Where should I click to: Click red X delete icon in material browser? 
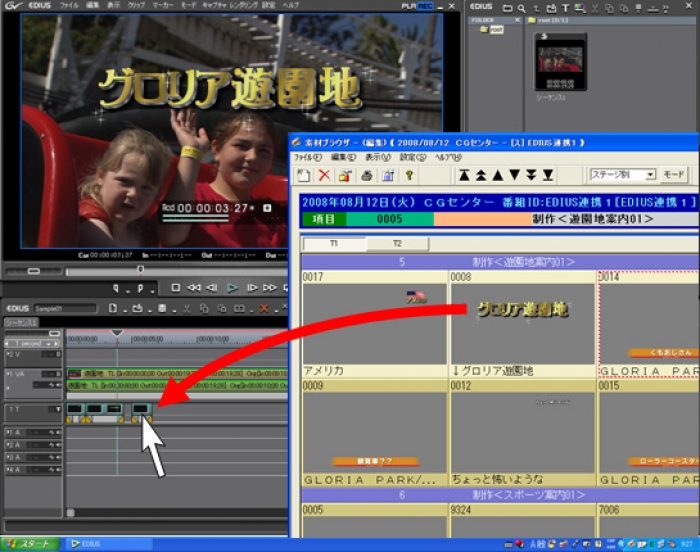pos(325,175)
